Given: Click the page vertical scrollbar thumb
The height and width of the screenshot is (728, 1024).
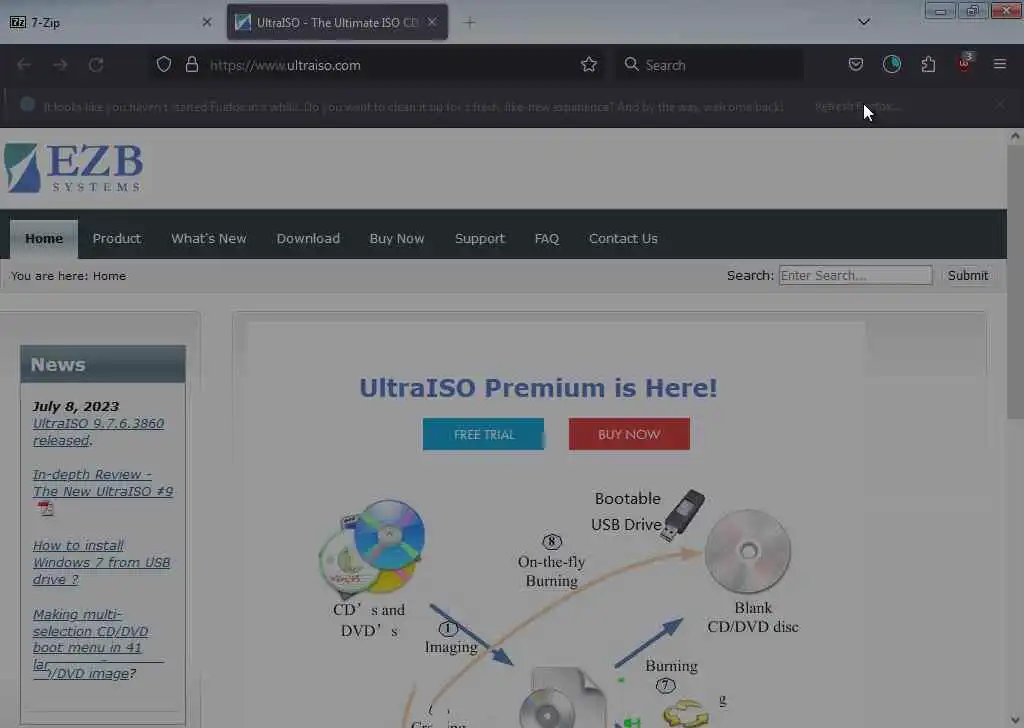Looking at the screenshot, I should (1015, 281).
